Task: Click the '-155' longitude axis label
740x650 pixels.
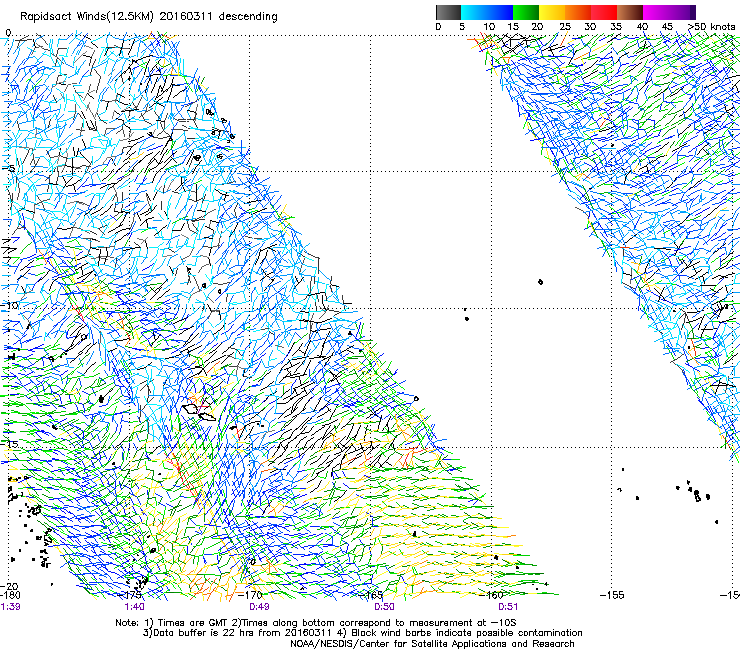Action: 612,595
